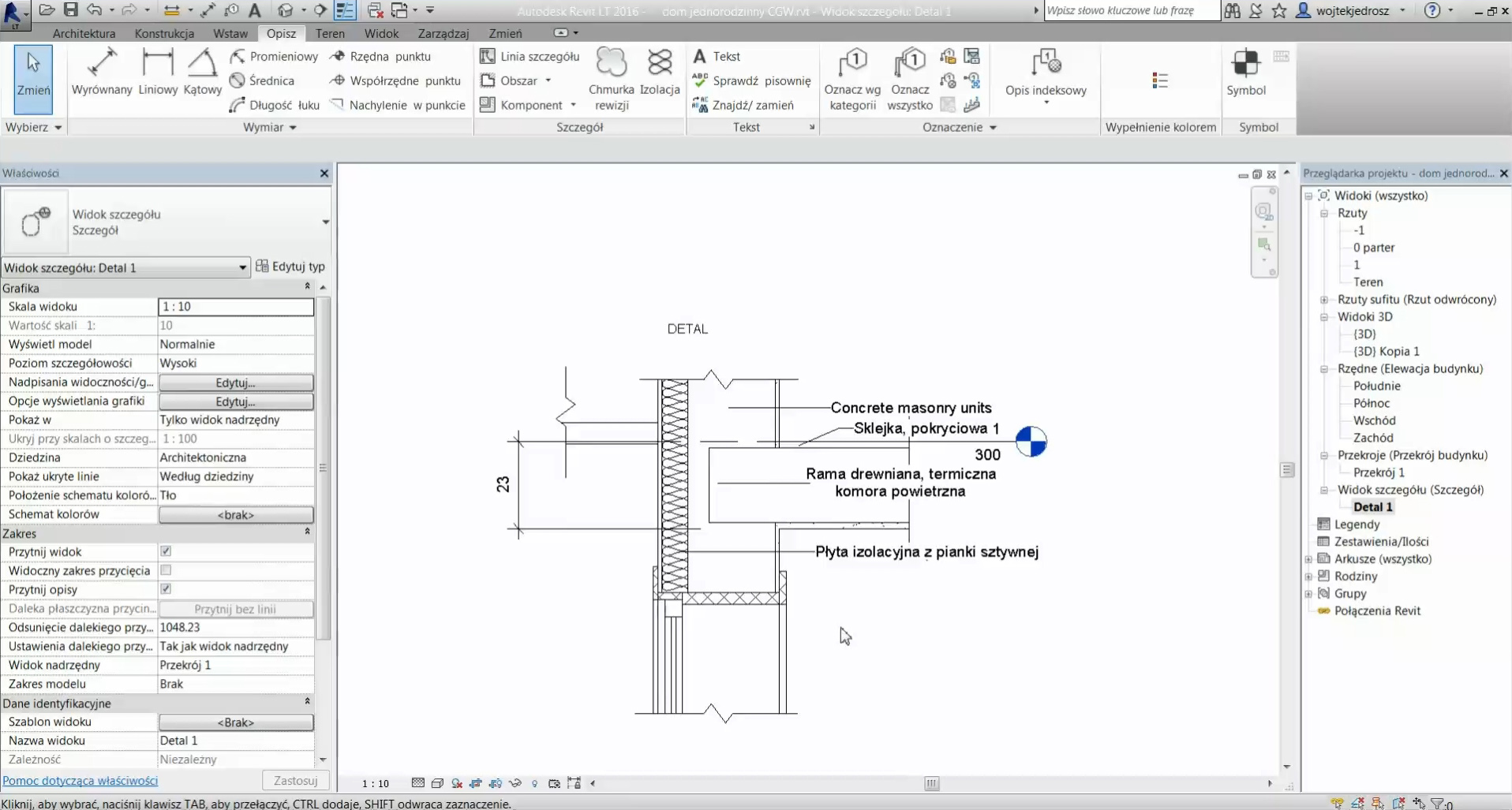1512x810 pixels.
Task: Uncheck the Przytnij widok checkbox
Action: (x=166, y=551)
